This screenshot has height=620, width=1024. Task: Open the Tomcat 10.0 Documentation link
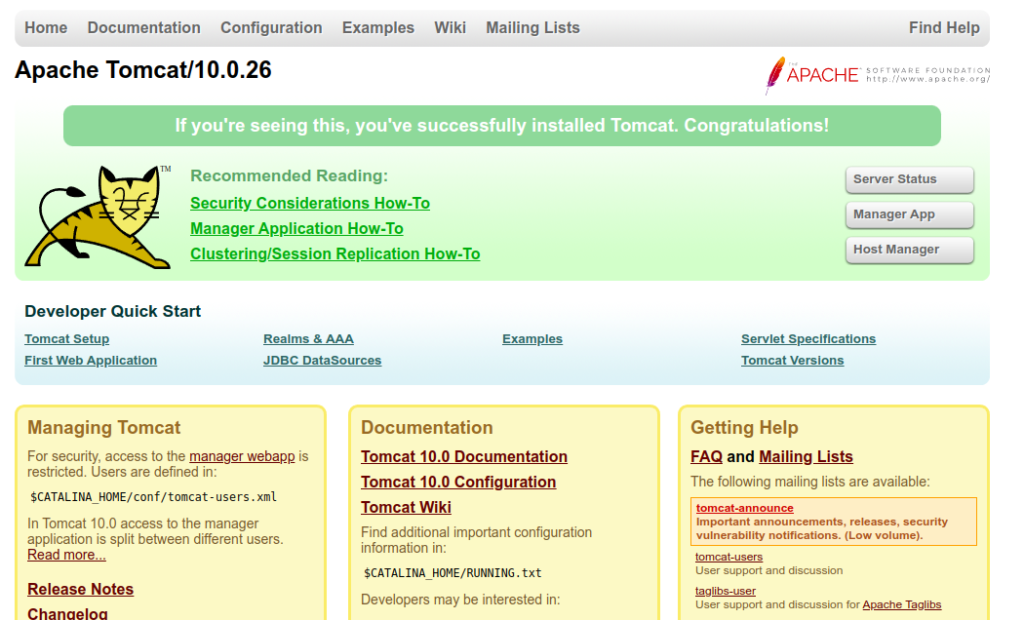tap(464, 457)
